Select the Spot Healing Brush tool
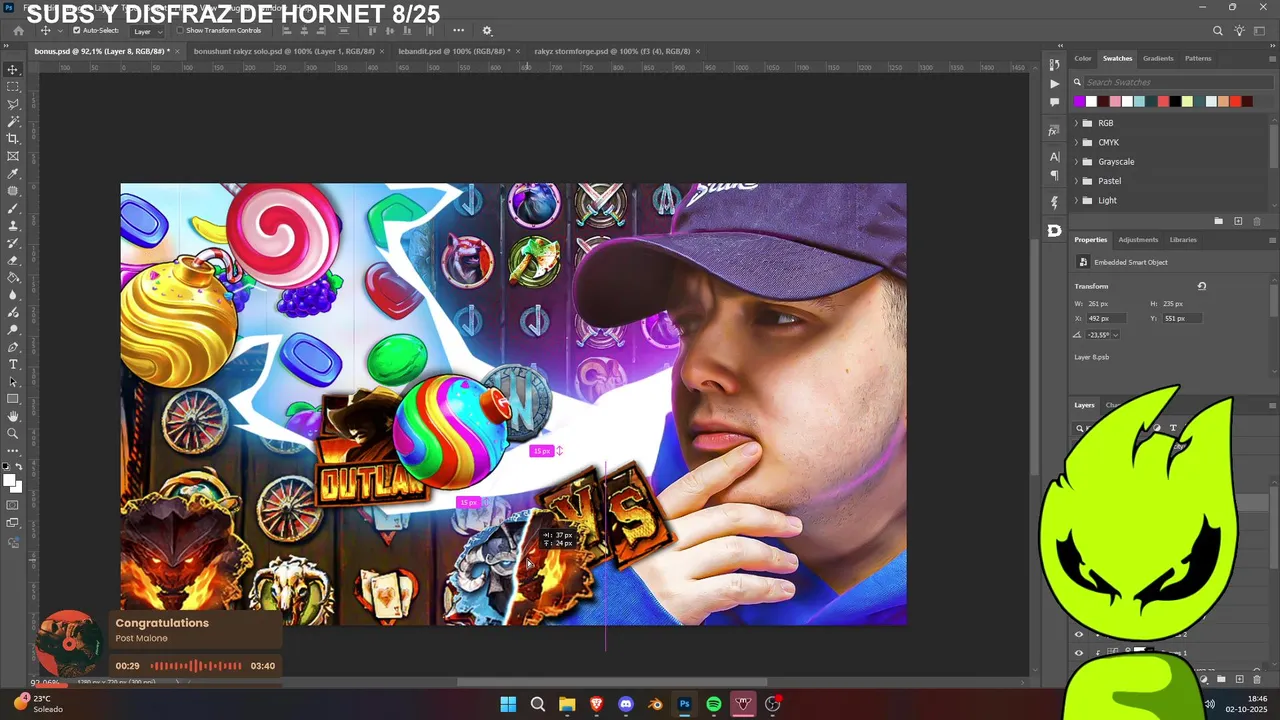 13,191
